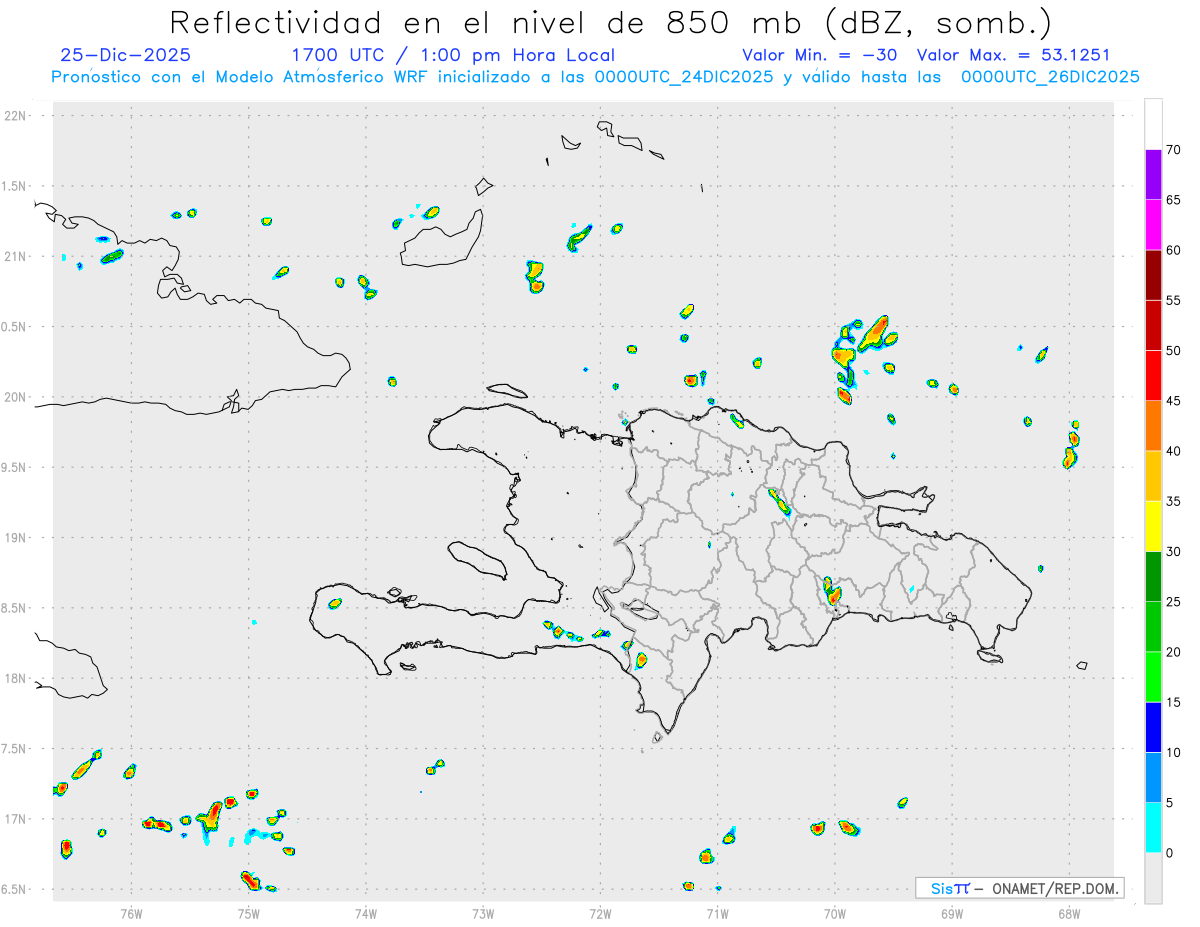
Task: Click the dark green 25–30 dBZ swatch
Action: coord(1153,576)
